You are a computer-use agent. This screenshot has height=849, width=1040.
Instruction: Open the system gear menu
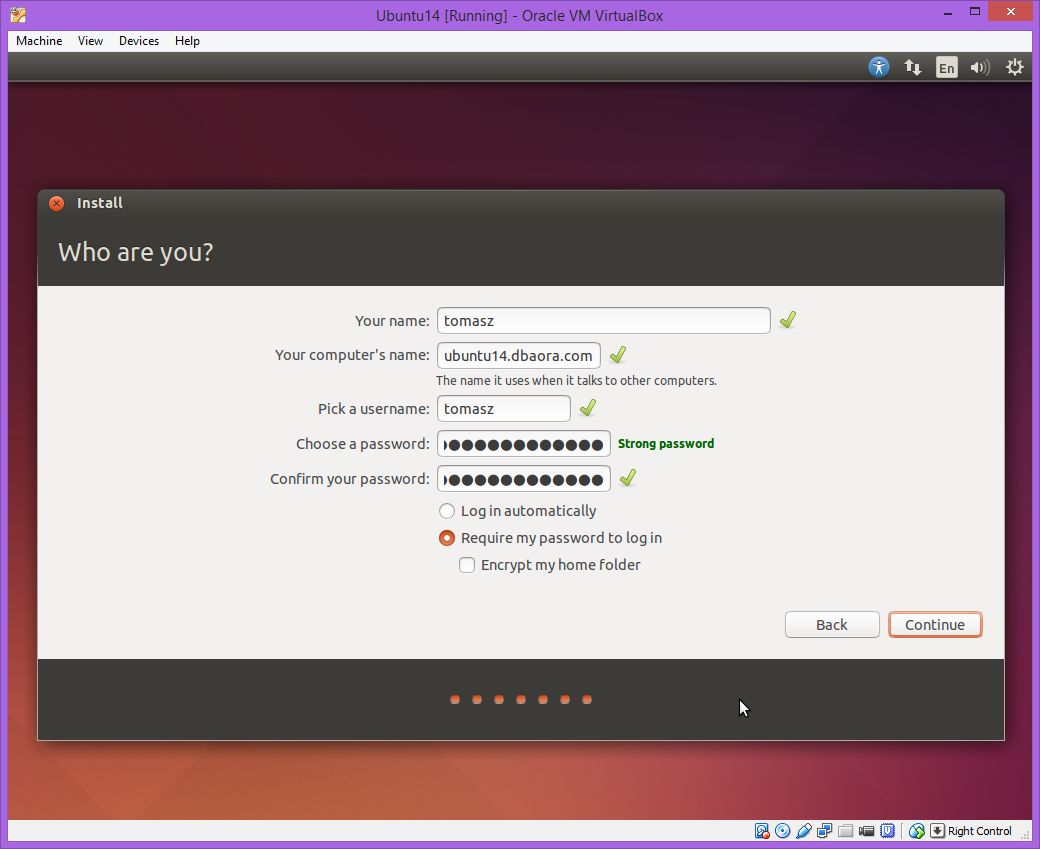point(1015,67)
